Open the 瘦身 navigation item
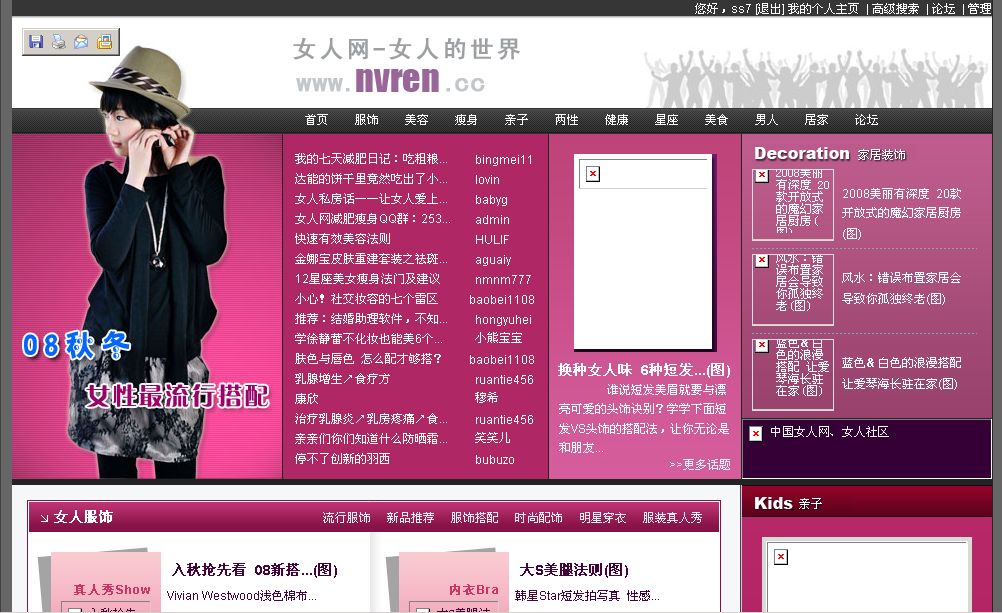The height and width of the screenshot is (613, 1002). tap(466, 120)
